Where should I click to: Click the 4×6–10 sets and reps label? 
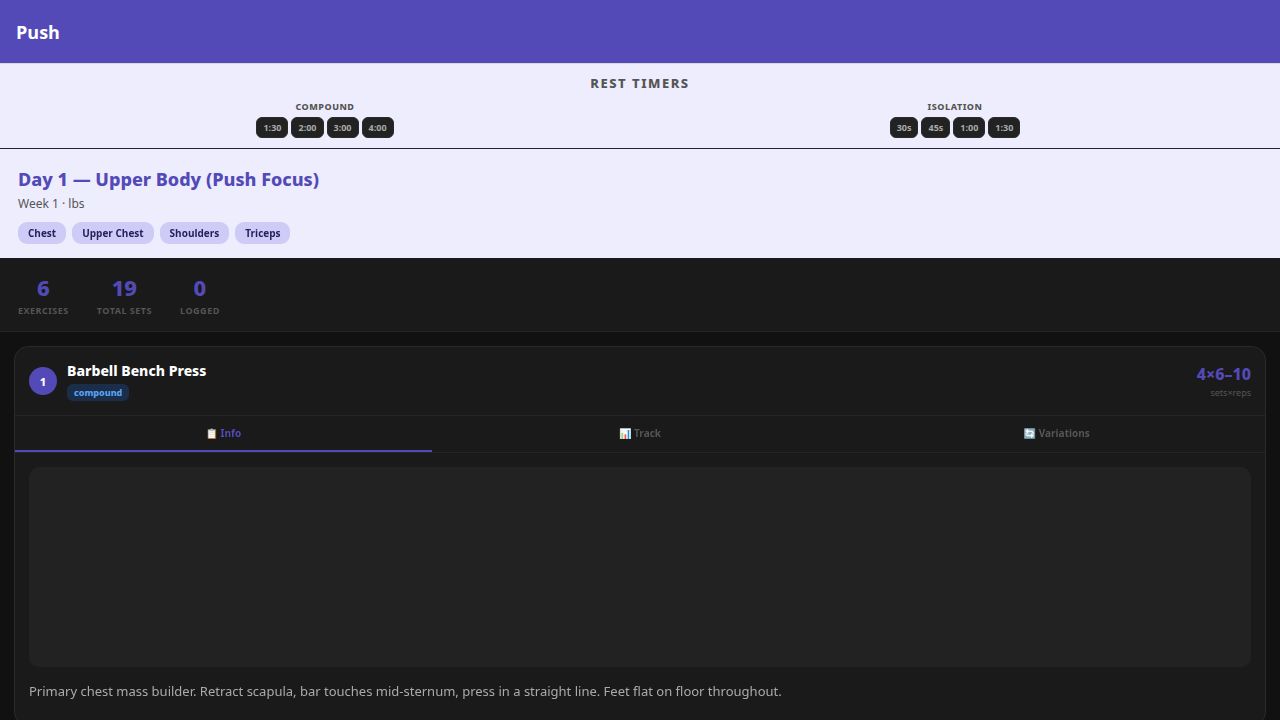pos(1223,374)
